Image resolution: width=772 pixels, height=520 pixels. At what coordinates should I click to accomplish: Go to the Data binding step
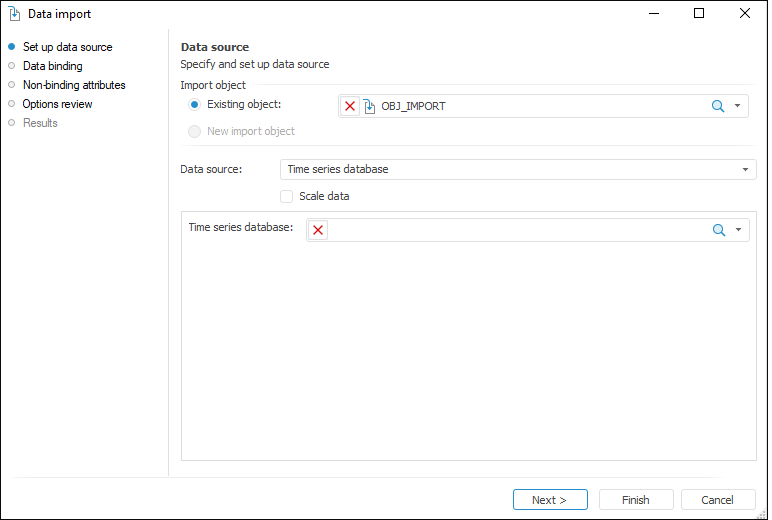click(52, 66)
